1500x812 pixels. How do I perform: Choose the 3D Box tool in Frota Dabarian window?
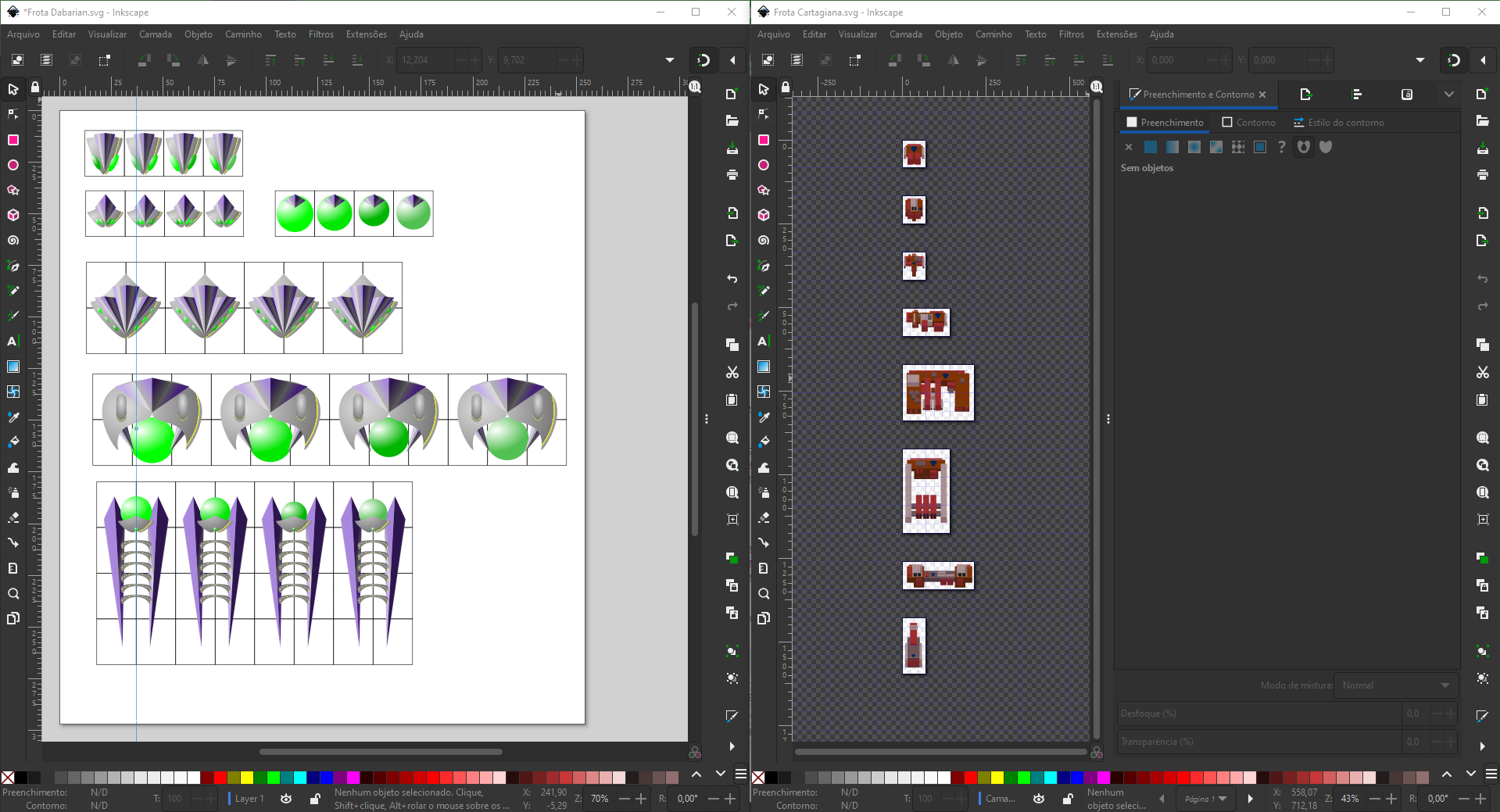coord(13,215)
